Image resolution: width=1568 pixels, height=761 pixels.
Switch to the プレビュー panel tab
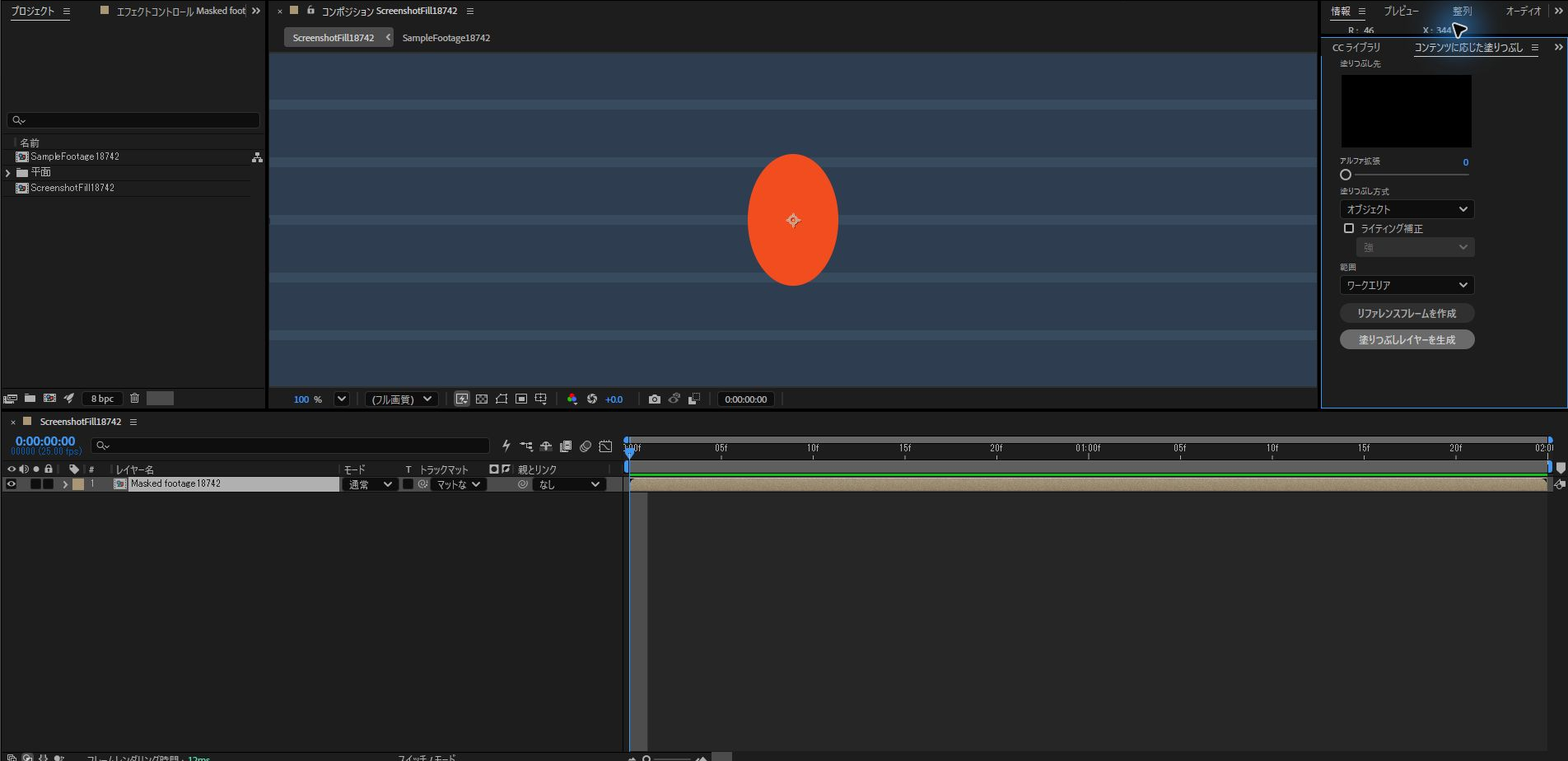[x=1401, y=11]
